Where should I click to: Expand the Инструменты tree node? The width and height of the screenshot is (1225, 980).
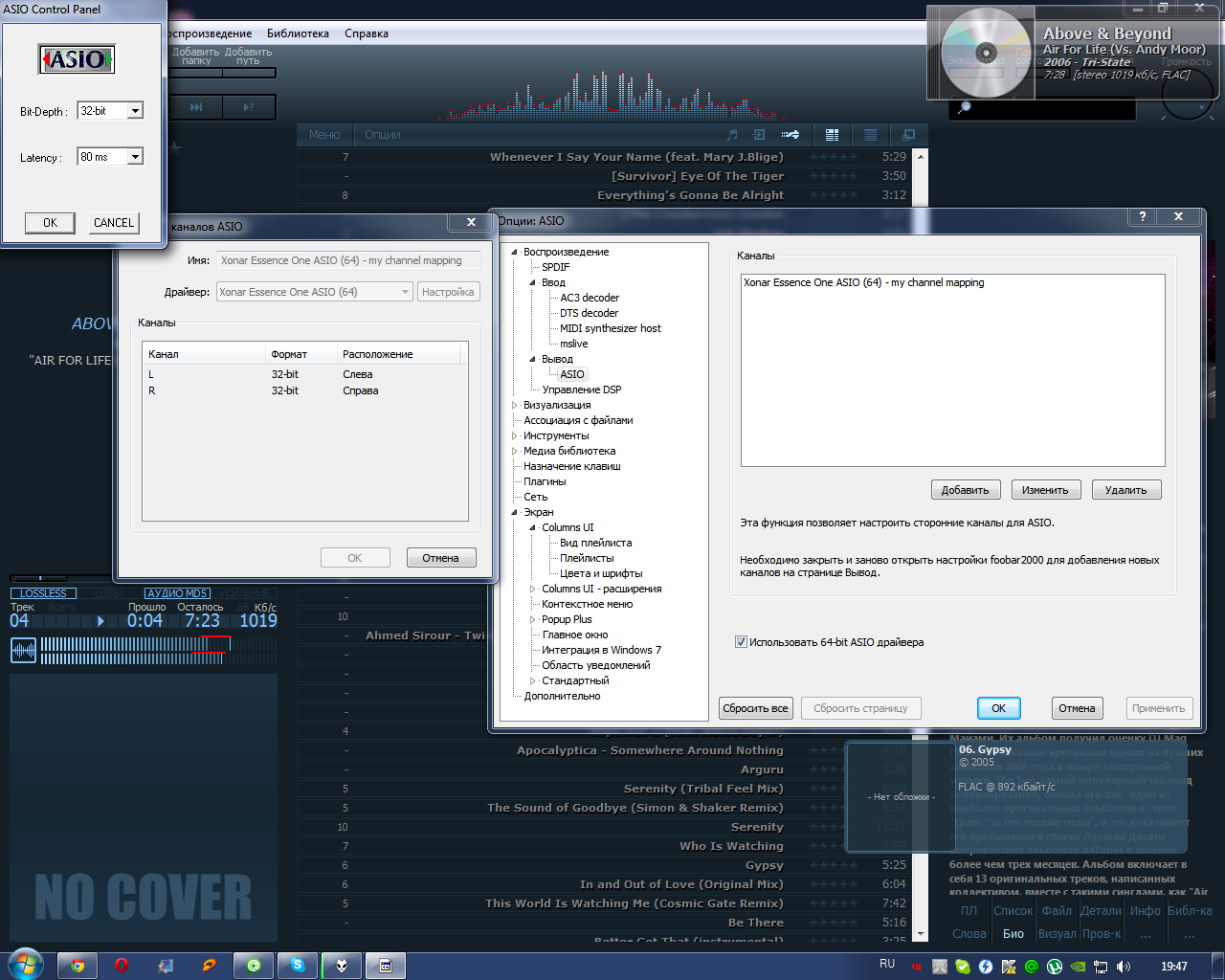tap(515, 435)
